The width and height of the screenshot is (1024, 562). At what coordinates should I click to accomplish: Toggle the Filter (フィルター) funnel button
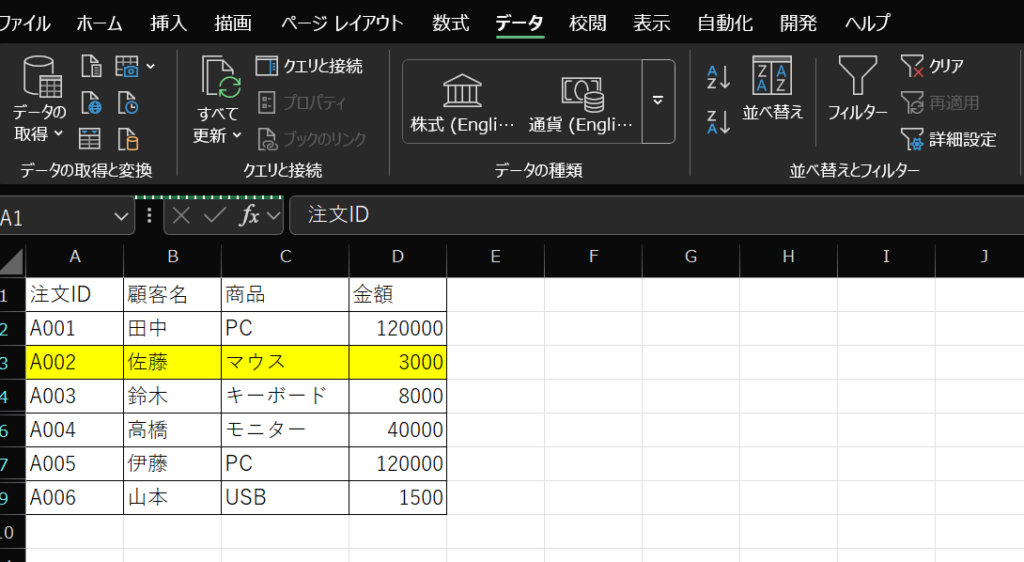[856, 88]
